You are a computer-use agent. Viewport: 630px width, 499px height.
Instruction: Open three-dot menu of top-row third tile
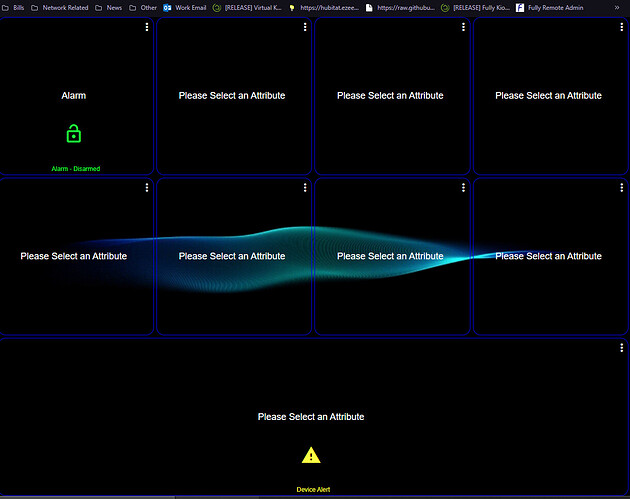pos(463,27)
